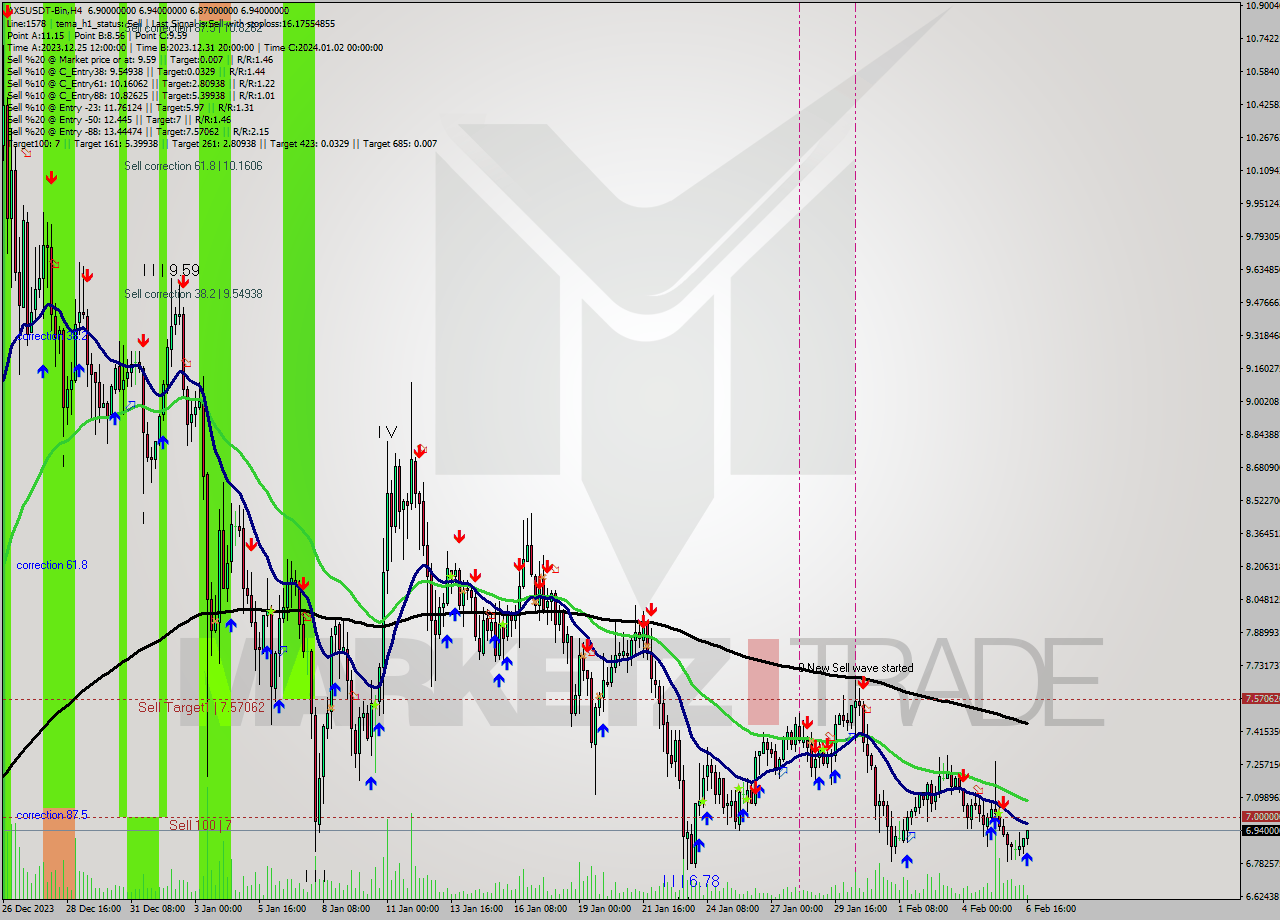Image resolution: width=1280 pixels, height=920 pixels.
Task: Select the 'Sell %10 @ Entry -23: 11.76124' line
Action: tap(130, 108)
